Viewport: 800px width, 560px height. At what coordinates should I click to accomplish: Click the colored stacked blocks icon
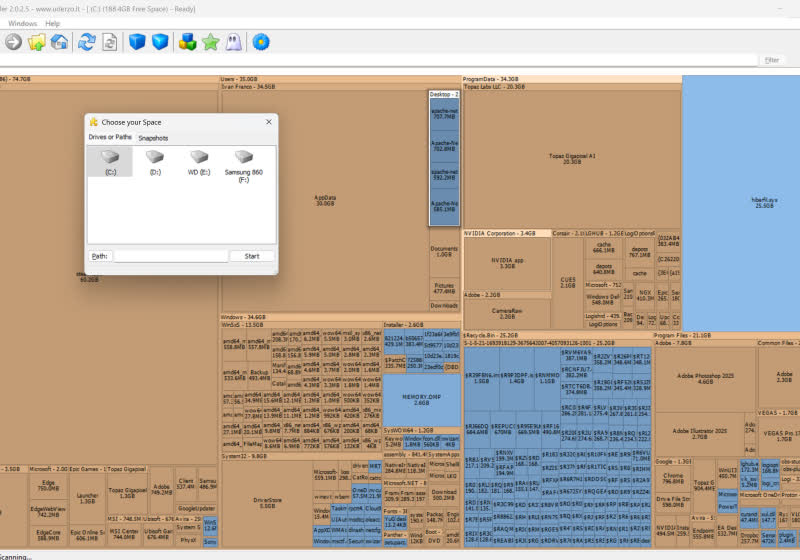pos(186,42)
